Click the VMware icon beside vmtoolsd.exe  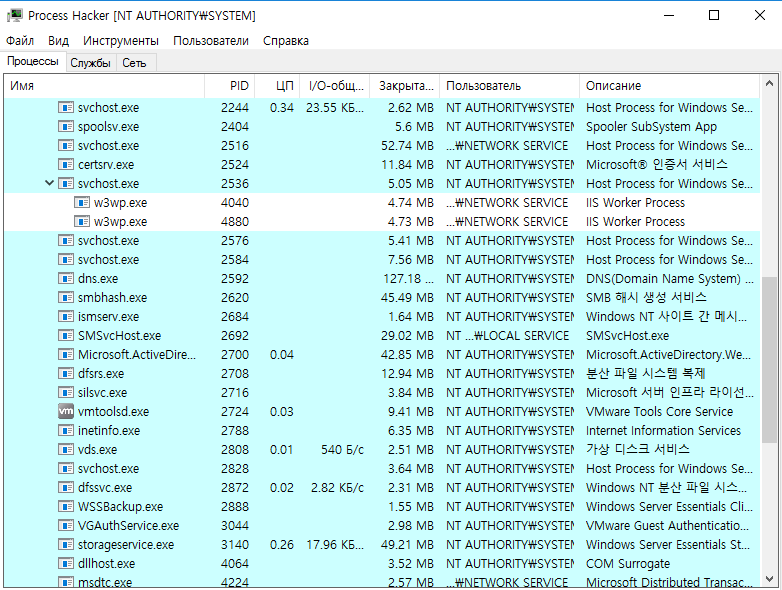[x=66, y=411]
